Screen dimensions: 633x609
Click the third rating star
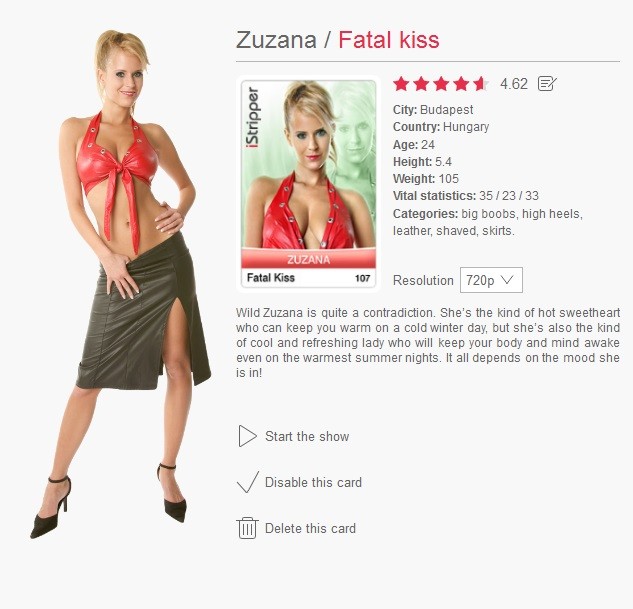pos(441,84)
